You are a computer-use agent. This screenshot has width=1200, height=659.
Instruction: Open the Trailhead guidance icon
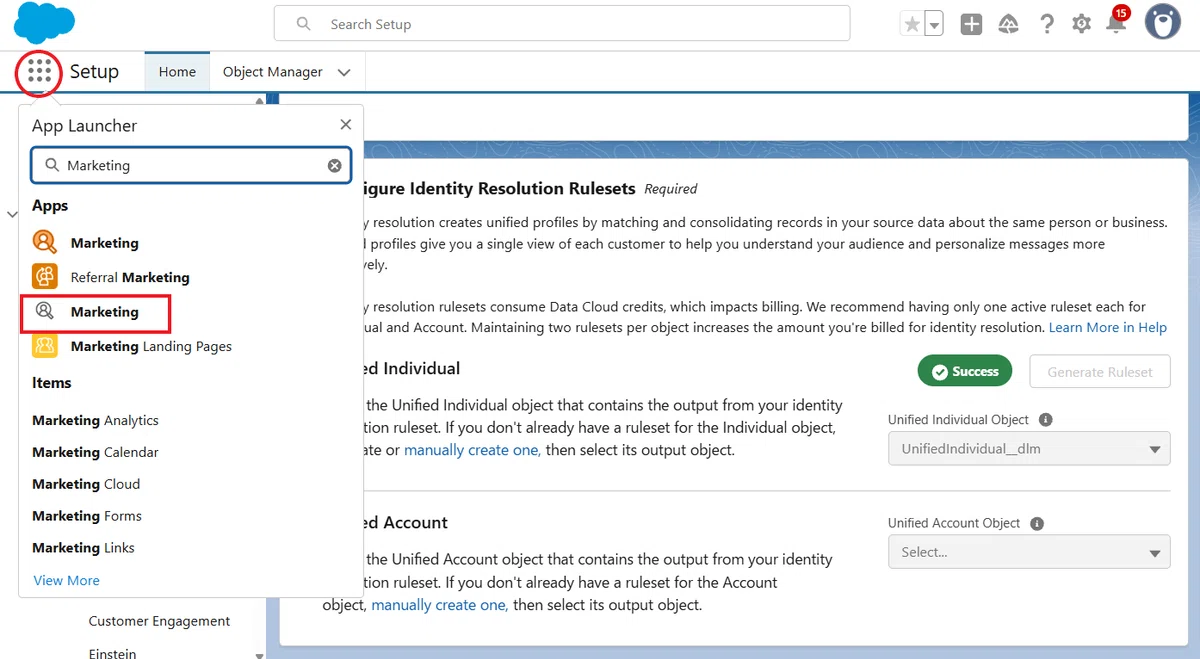pos(1009,24)
